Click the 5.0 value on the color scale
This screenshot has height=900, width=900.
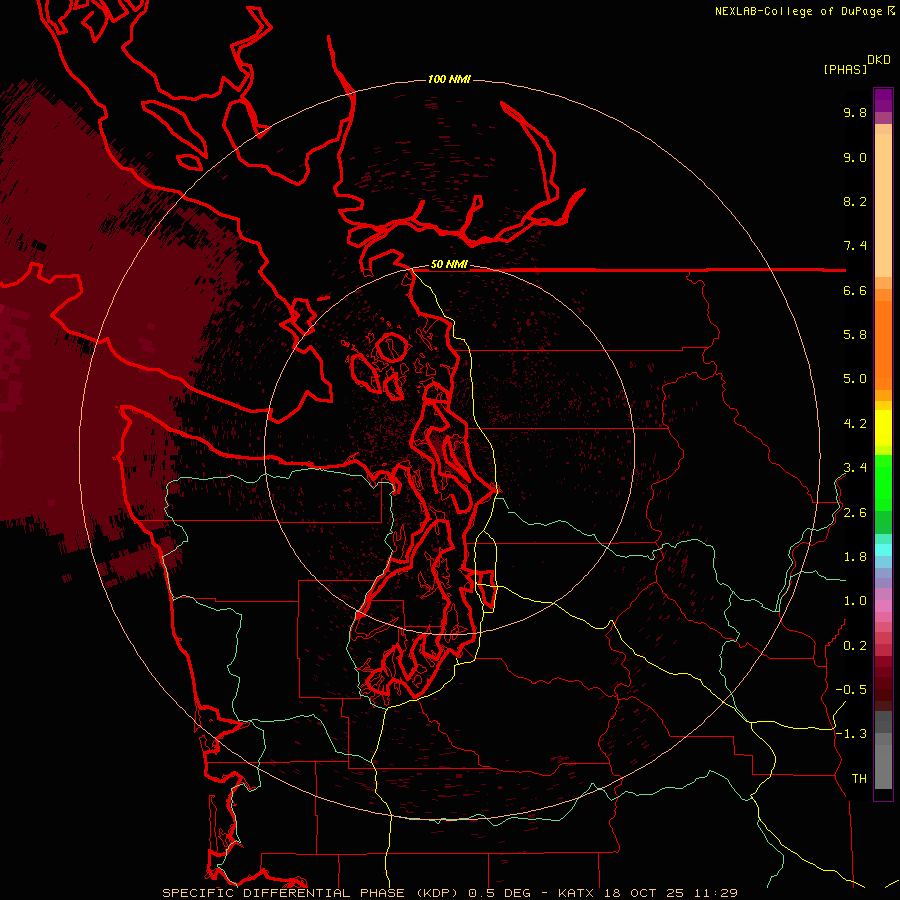coord(855,379)
